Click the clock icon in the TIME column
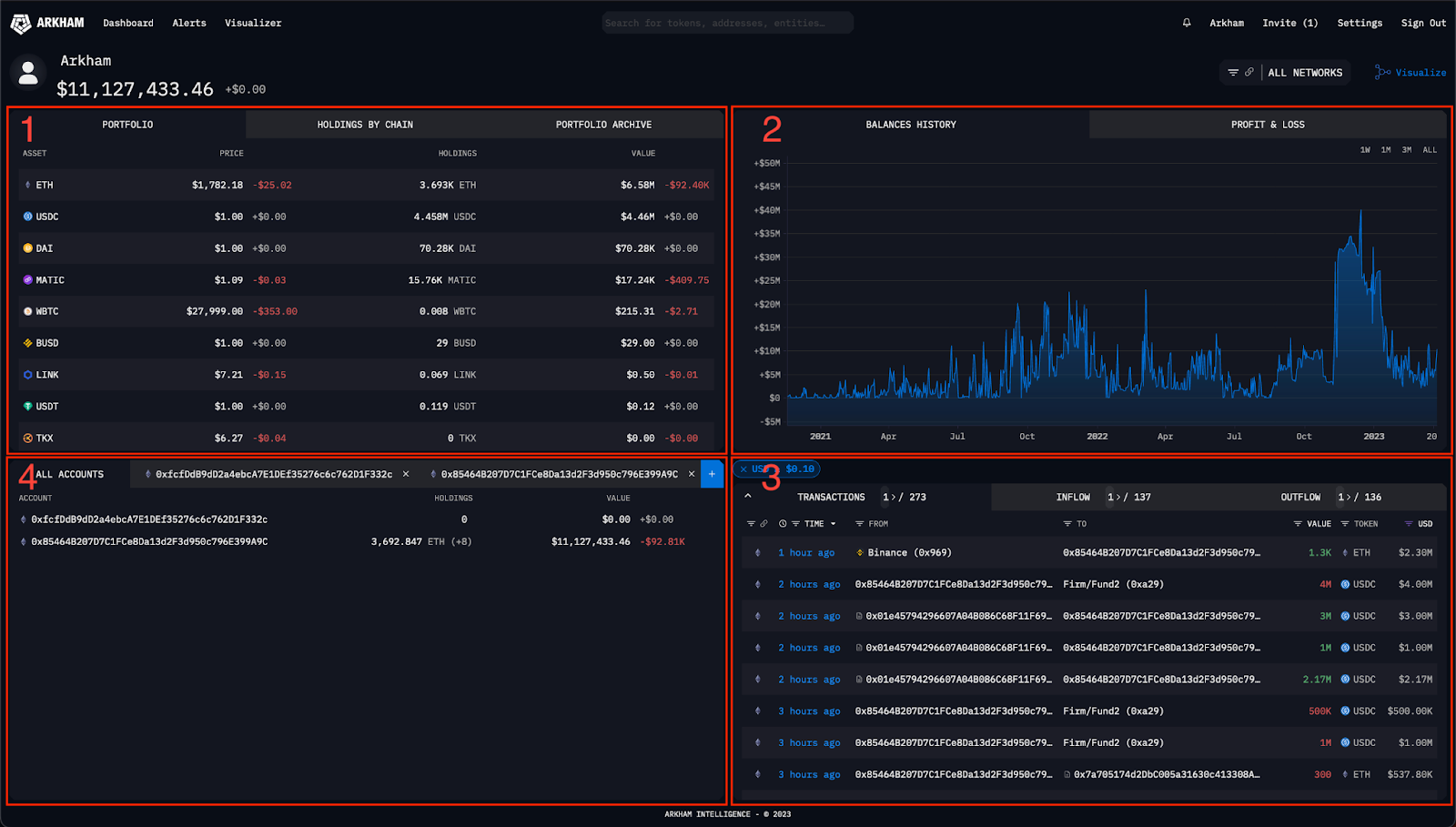Image resolution: width=1456 pixels, height=827 pixels. tap(783, 524)
